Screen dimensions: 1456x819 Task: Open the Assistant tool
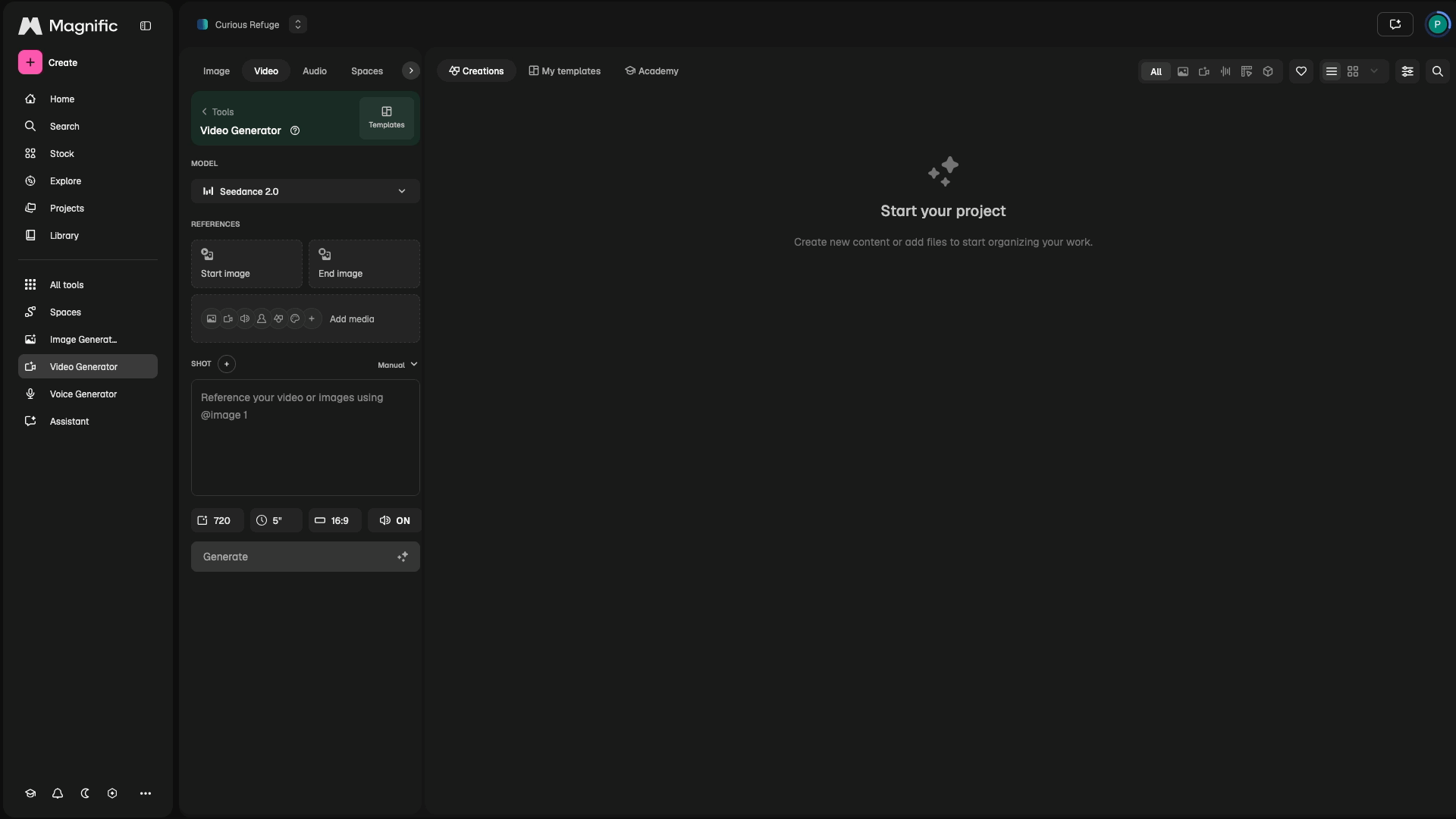pyautogui.click(x=88, y=422)
